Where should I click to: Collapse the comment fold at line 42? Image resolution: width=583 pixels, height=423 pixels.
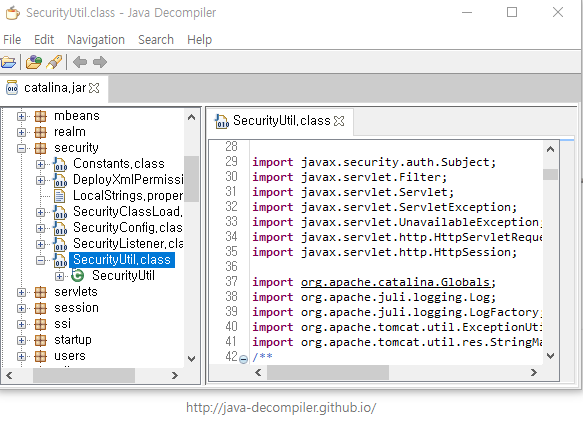(244, 359)
